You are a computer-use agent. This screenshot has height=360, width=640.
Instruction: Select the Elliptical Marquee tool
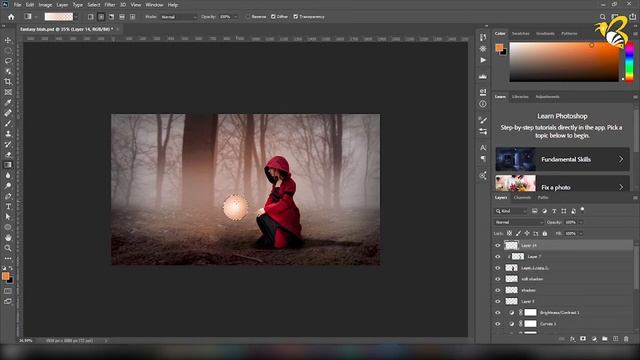pyautogui.click(x=8, y=51)
